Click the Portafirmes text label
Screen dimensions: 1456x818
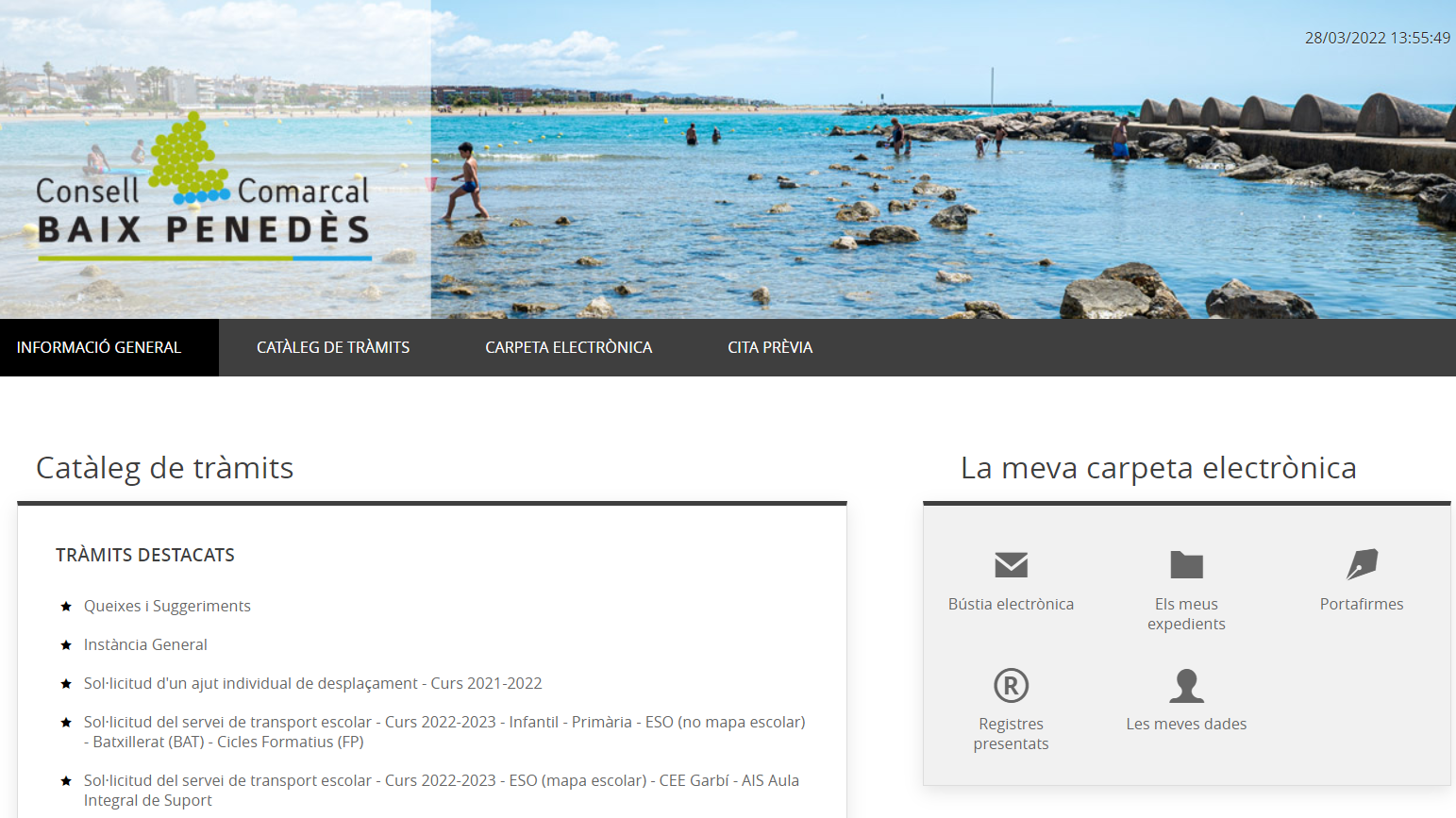pos(1362,604)
